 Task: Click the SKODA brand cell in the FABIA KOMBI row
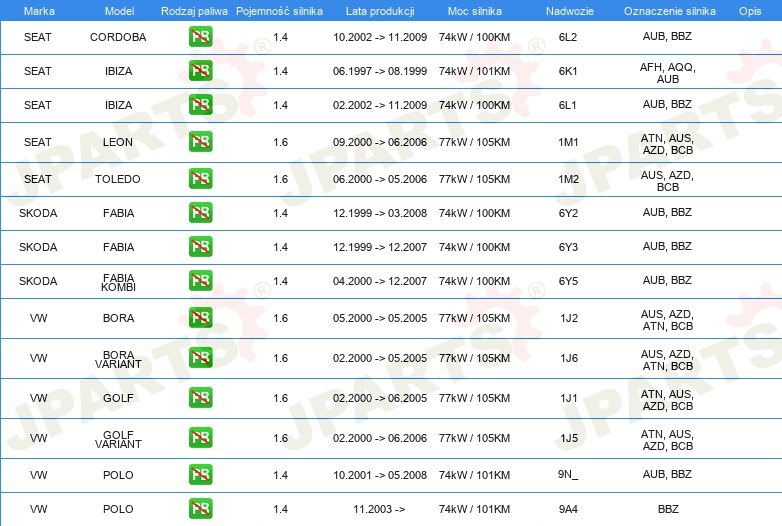click(x=38, y=281)
